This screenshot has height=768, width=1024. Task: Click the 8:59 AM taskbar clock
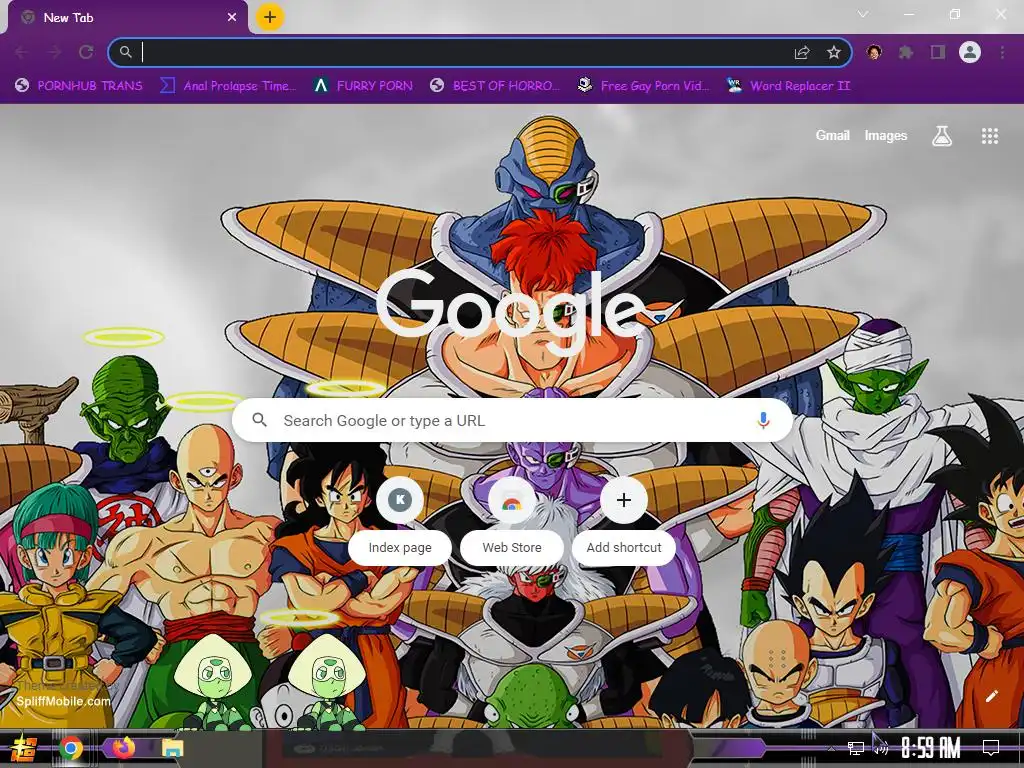click(931, 748)
